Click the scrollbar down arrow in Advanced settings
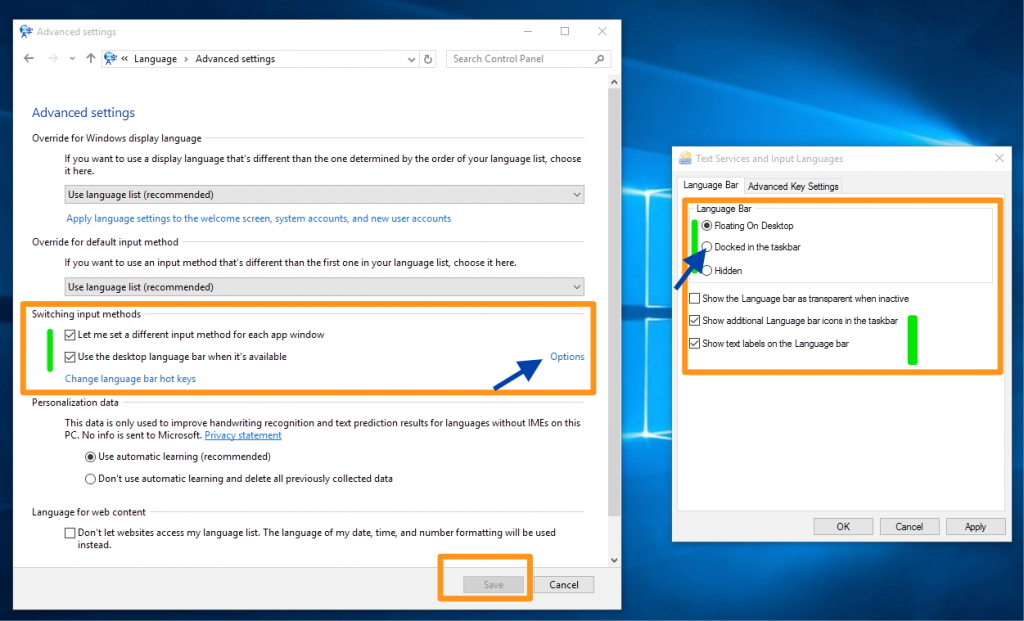Image resolution: width=1024 pixels, height=621 pixels. coord(614,560)
